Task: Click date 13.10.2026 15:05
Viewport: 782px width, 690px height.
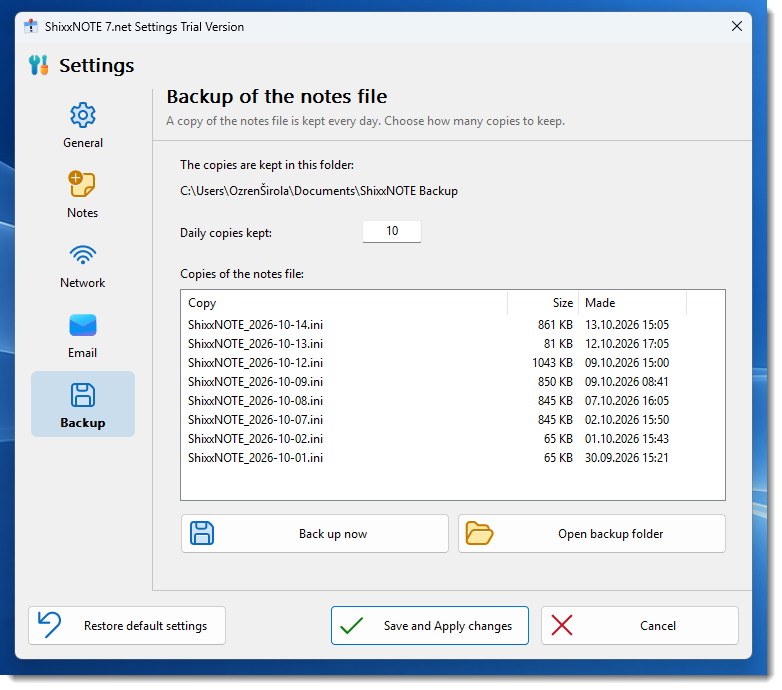Action: point(627,325)
